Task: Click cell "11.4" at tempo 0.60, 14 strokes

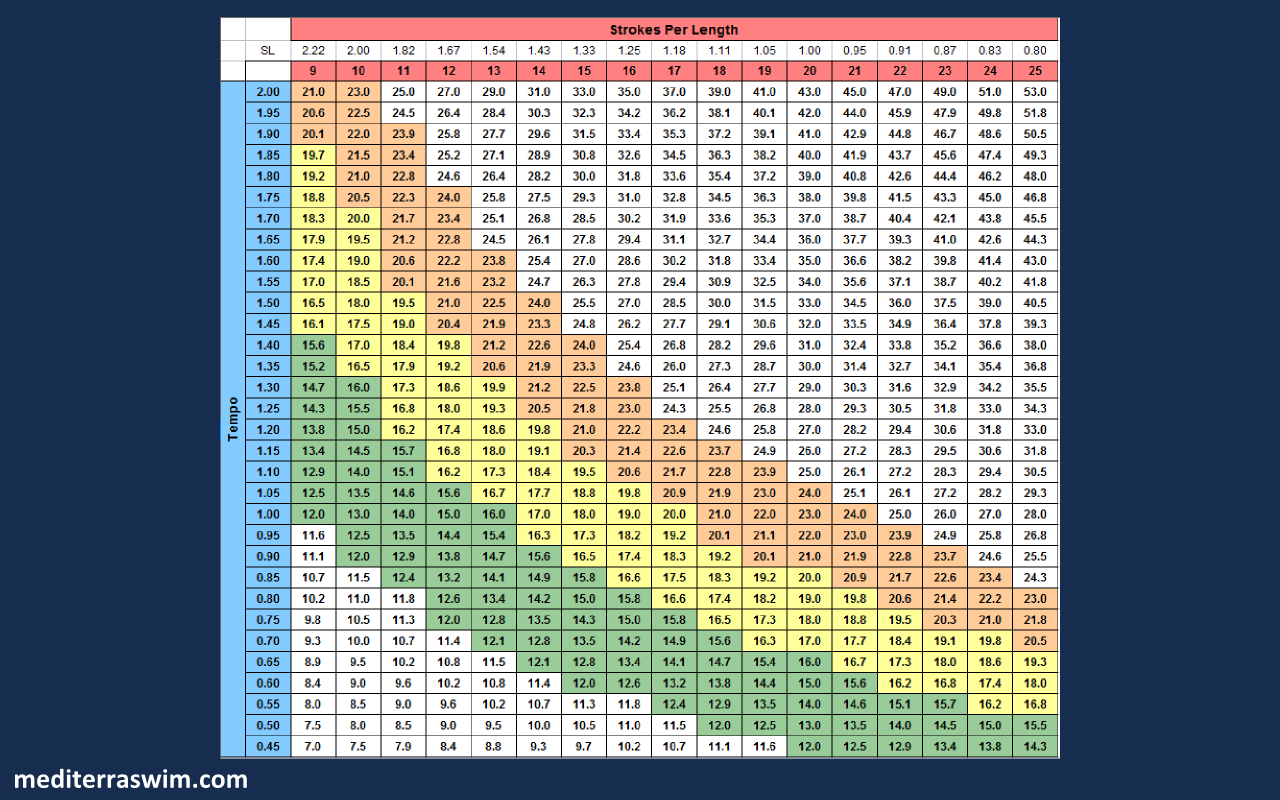Action: pos(539,683)
